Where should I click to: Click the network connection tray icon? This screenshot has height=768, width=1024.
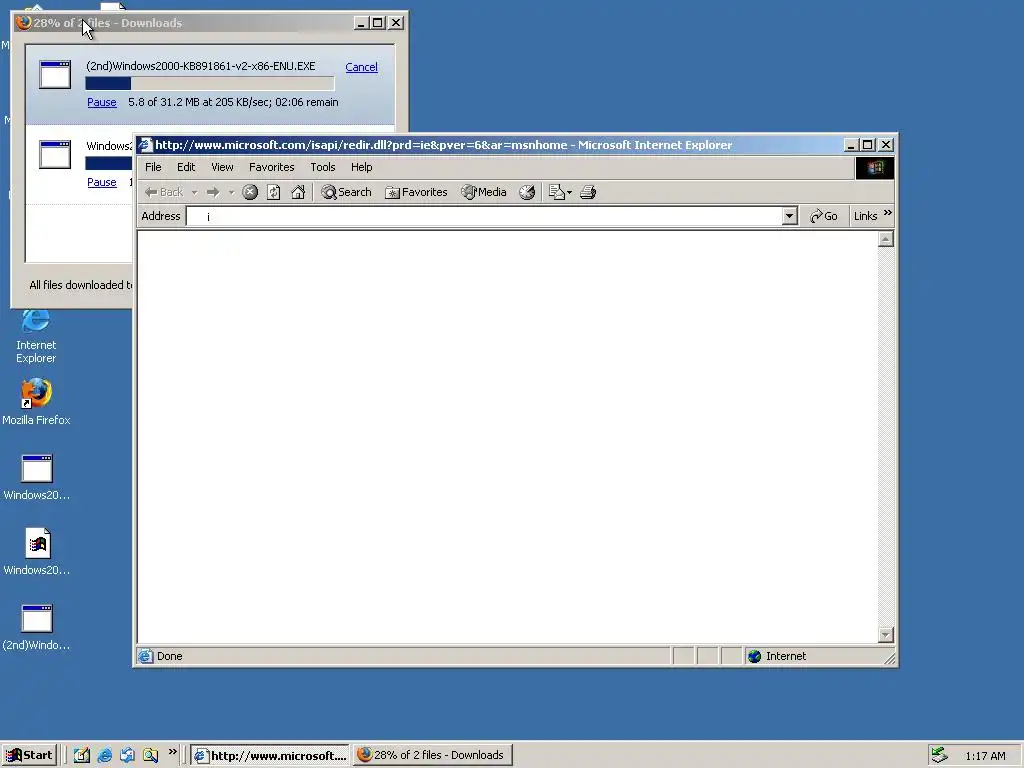[939, 755]
